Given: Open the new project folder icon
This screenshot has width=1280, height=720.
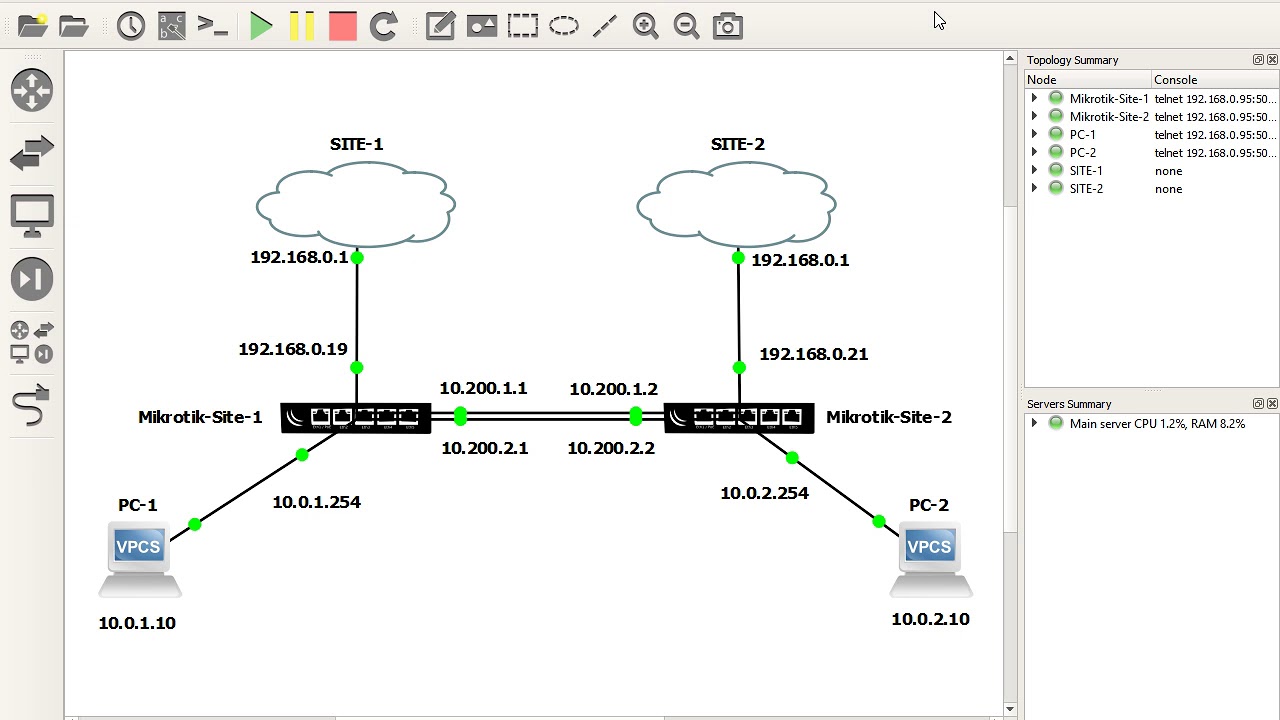Looking at the screenshot, I should 32,26.
